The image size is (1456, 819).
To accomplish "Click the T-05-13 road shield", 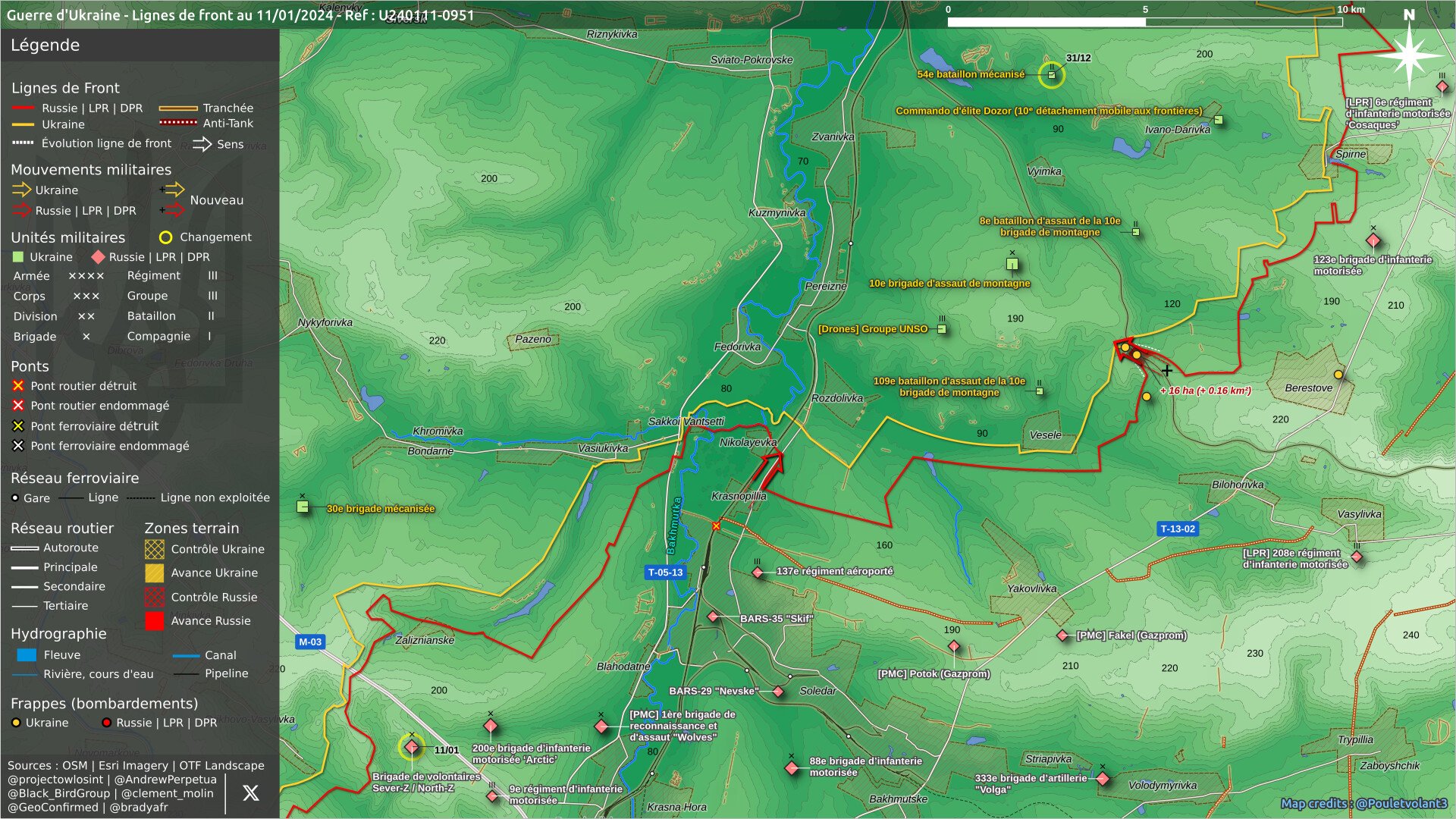I will pyautogui.click(x=665, y=573).
